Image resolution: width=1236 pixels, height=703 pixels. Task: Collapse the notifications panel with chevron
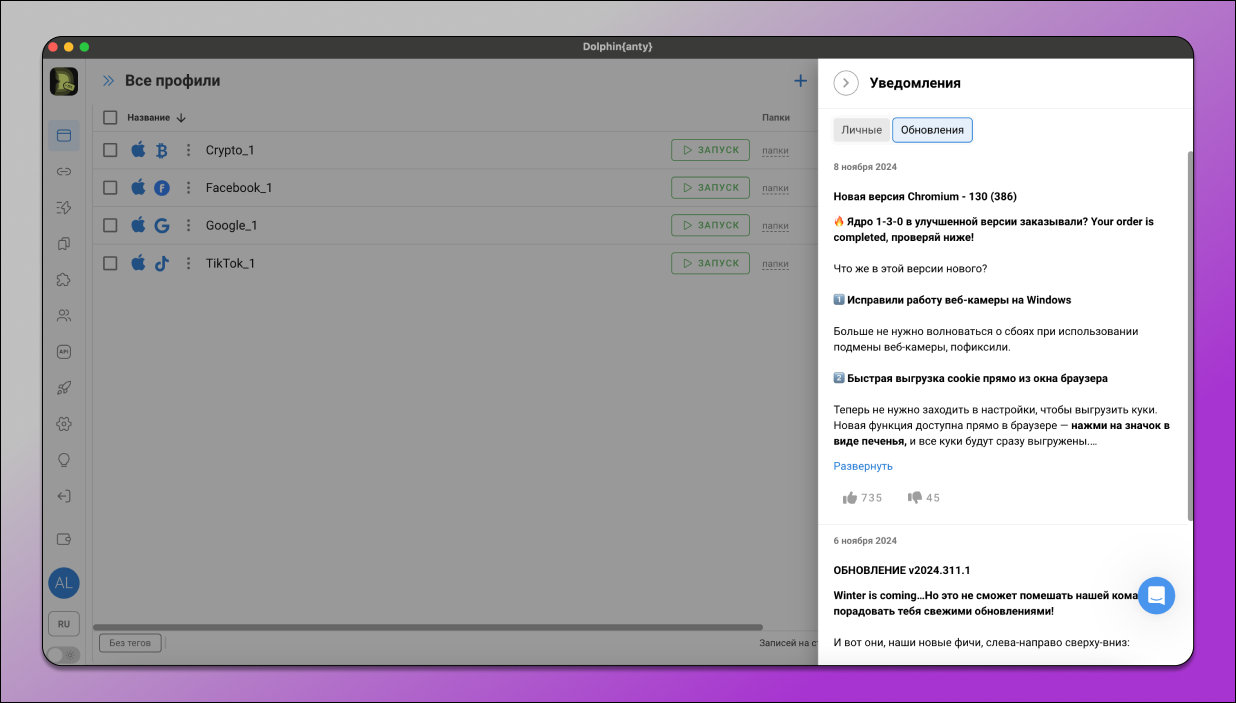(846, 83)
